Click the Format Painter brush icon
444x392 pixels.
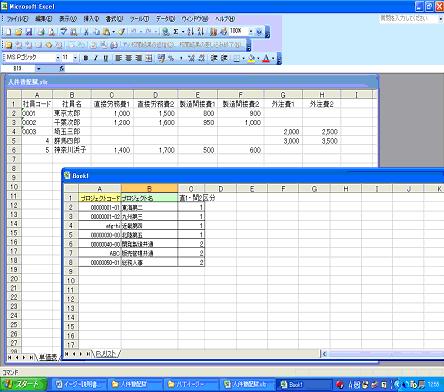(x=122, y=32)
